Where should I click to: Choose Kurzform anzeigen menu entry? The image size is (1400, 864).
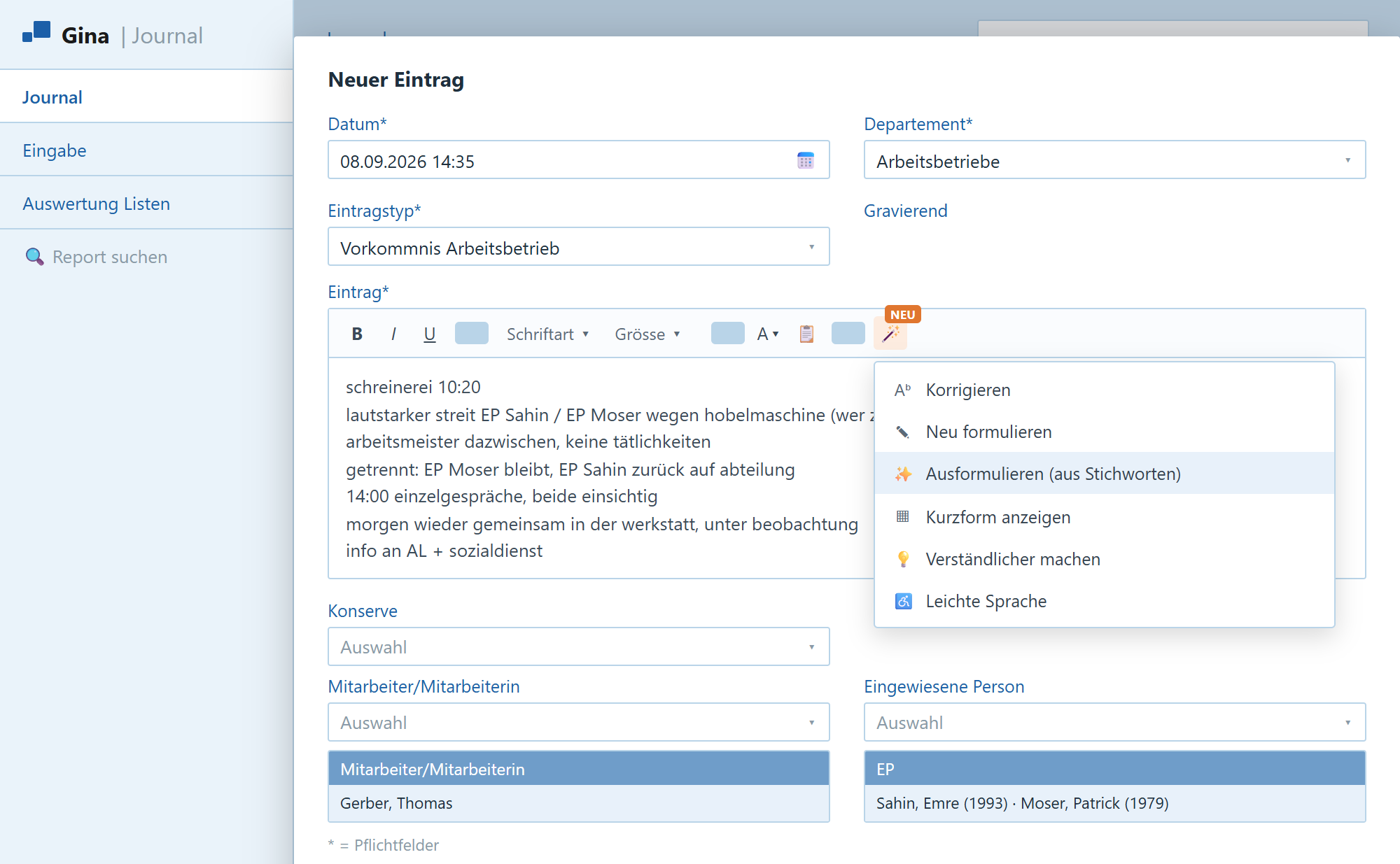point(1105,517)
